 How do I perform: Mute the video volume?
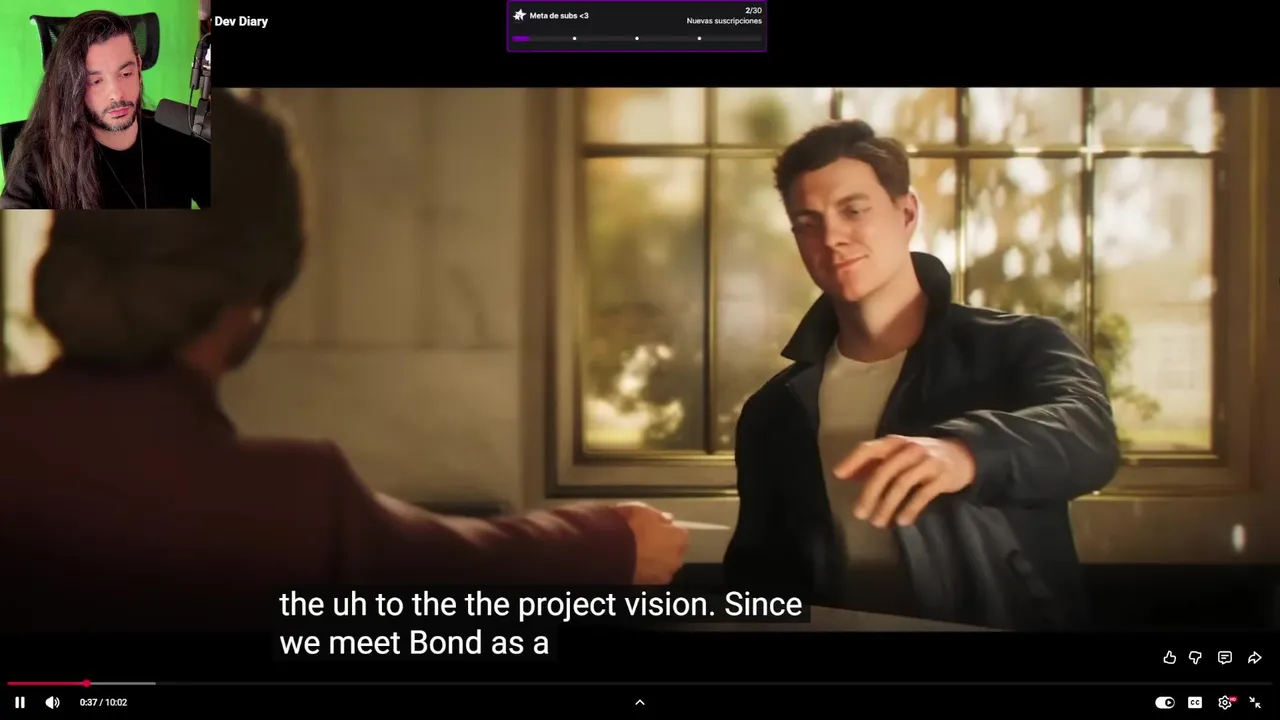[52, 702]
